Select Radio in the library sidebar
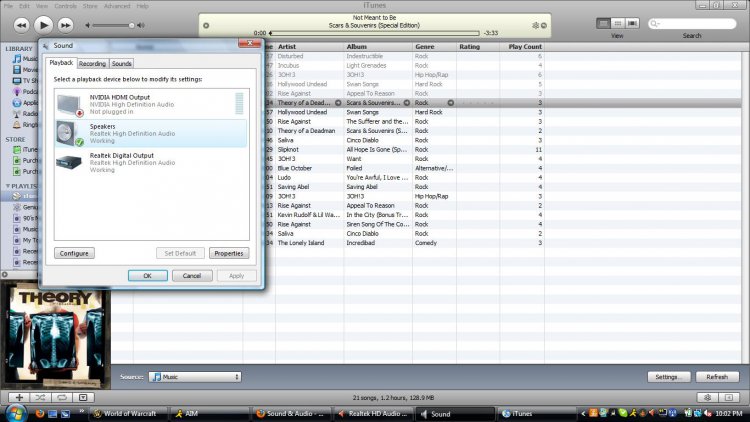Screen dimensions: 750x422 pyautogui.click(x=25, y=114)
